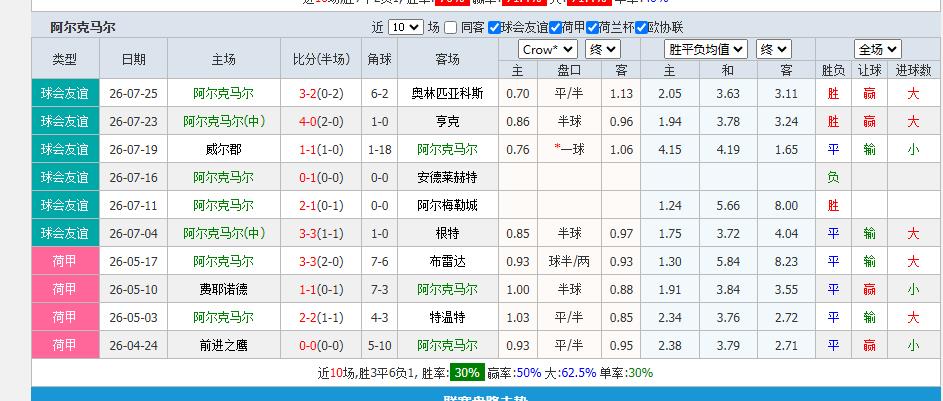The image size is (943, 401).
Task: Open the 全场 dropdown
Action: (x=877, y=49)
